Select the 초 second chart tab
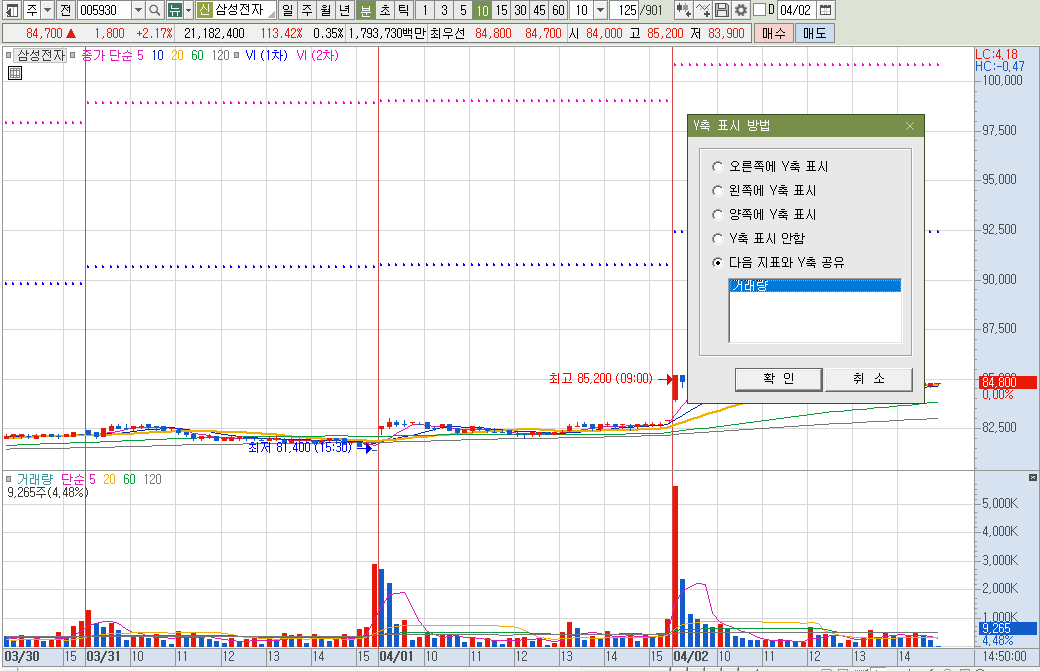 (x=385, y=10)
